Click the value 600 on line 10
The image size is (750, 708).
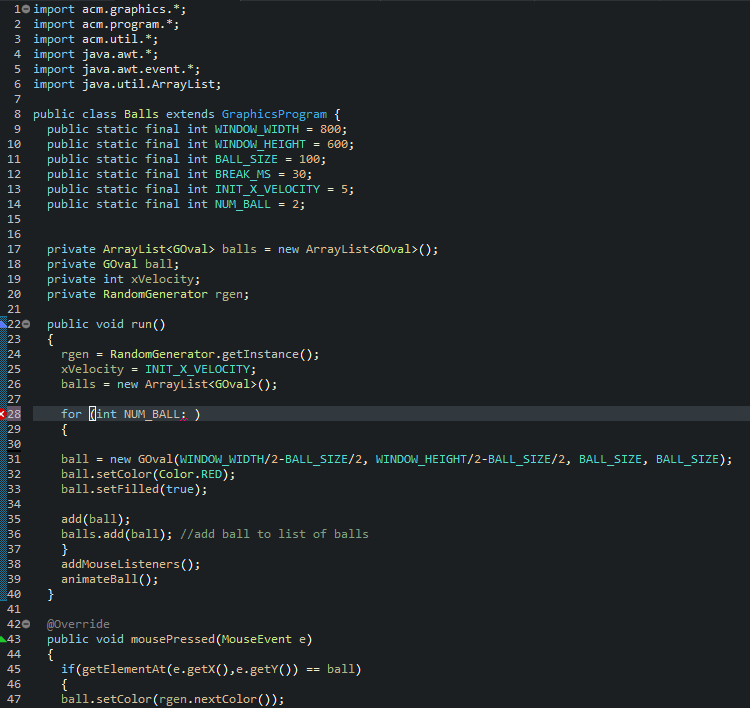pyautogui.click(x=338, y=144)
